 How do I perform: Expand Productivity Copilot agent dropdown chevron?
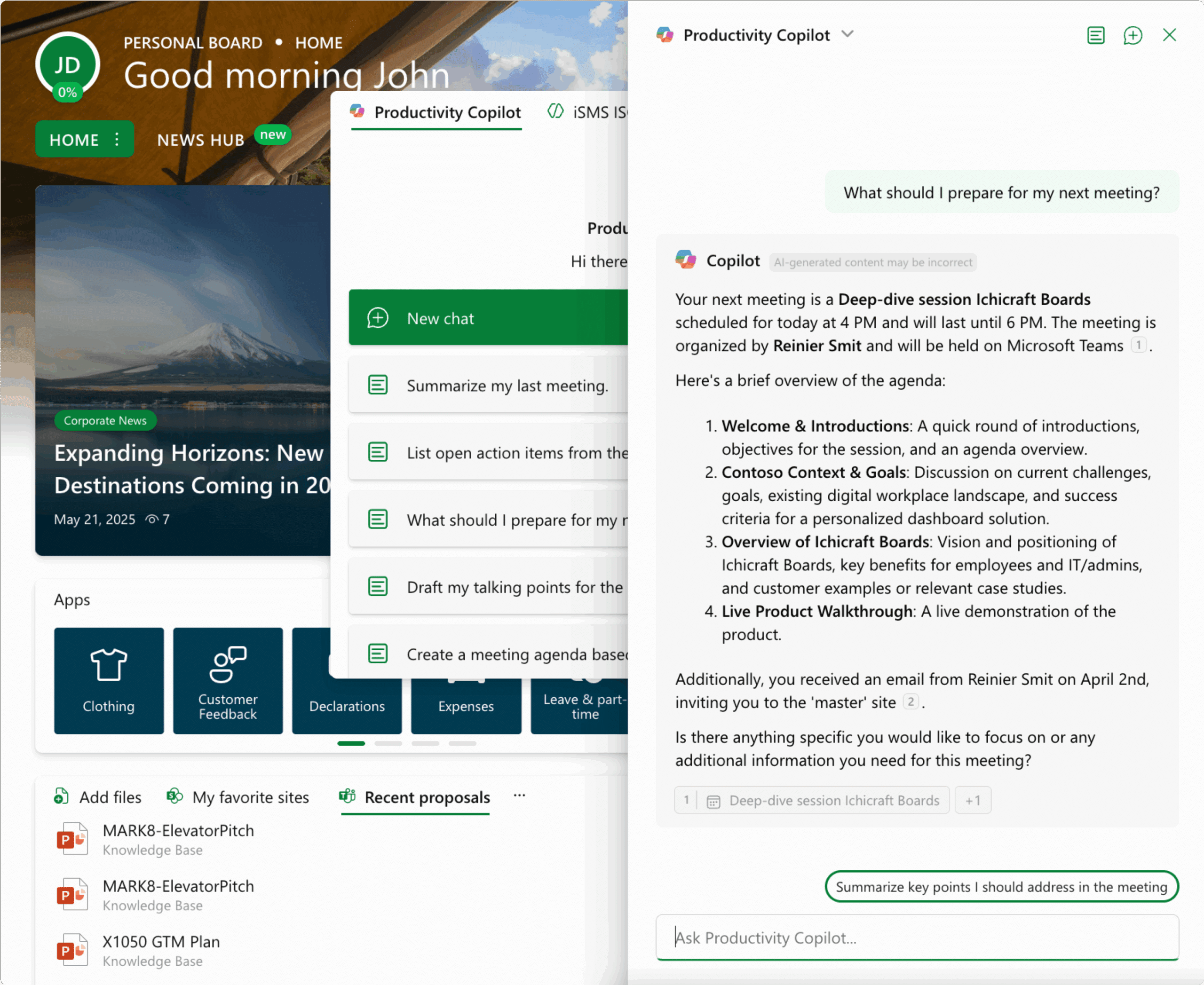point(847,34)
